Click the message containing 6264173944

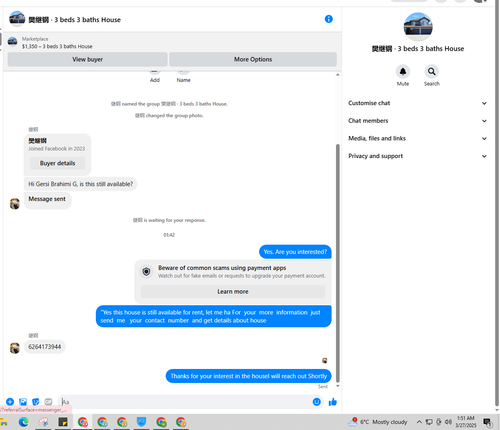coord(45,347)
